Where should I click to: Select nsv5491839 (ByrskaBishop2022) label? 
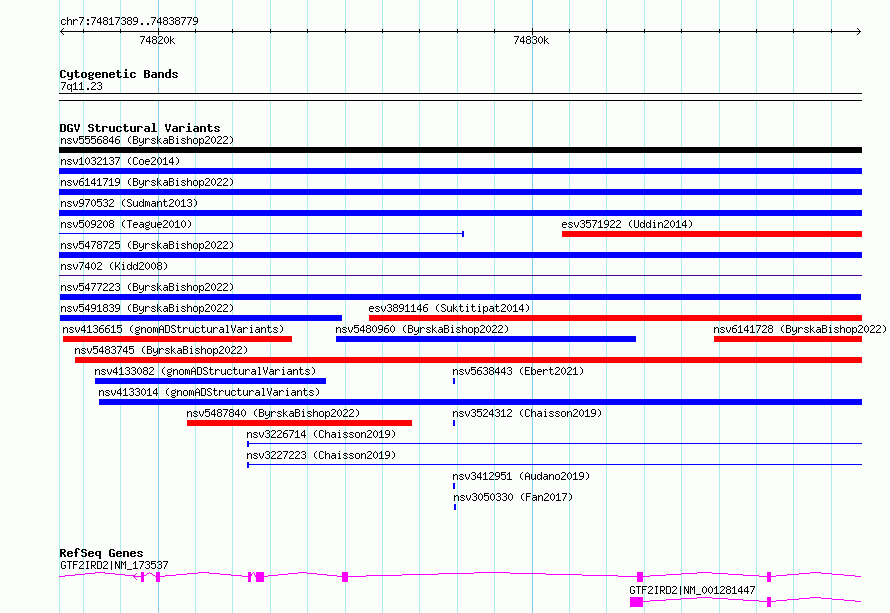click(x=147, y=308)
